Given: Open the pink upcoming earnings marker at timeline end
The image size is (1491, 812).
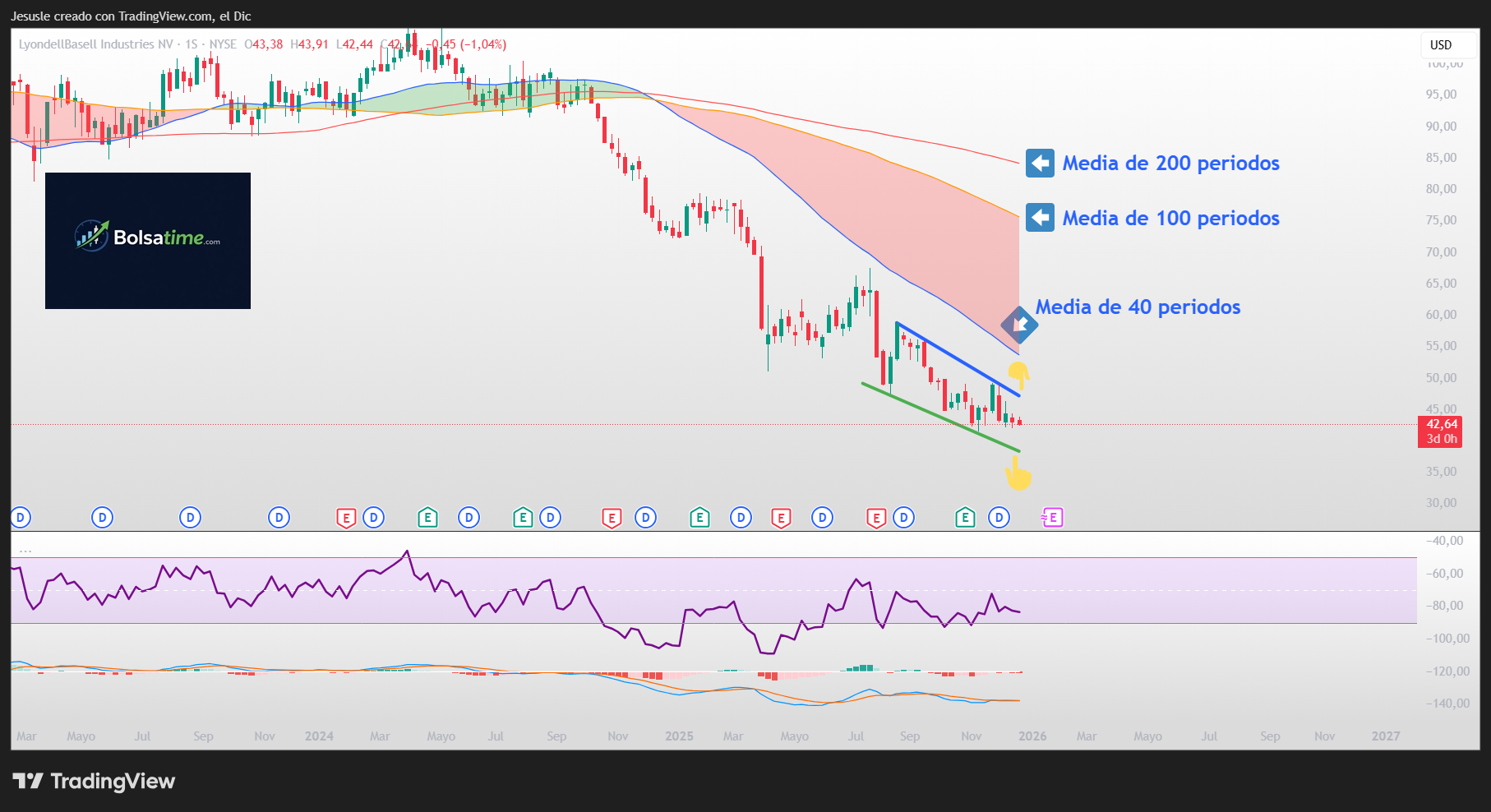Looking at the screenshot, I should 1054,517.
